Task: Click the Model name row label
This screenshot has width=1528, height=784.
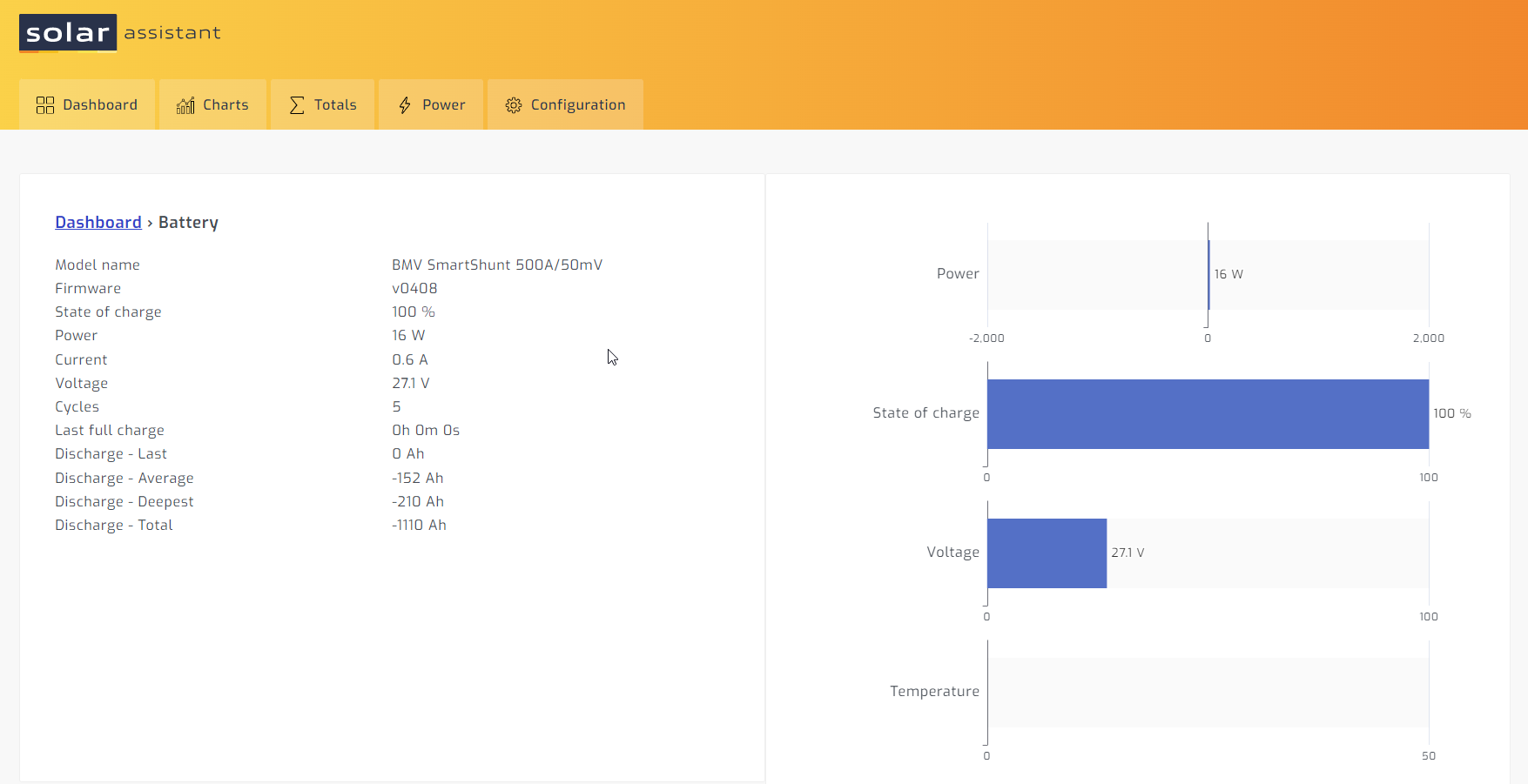Action: pyautogui.click(x=98, y=265)
